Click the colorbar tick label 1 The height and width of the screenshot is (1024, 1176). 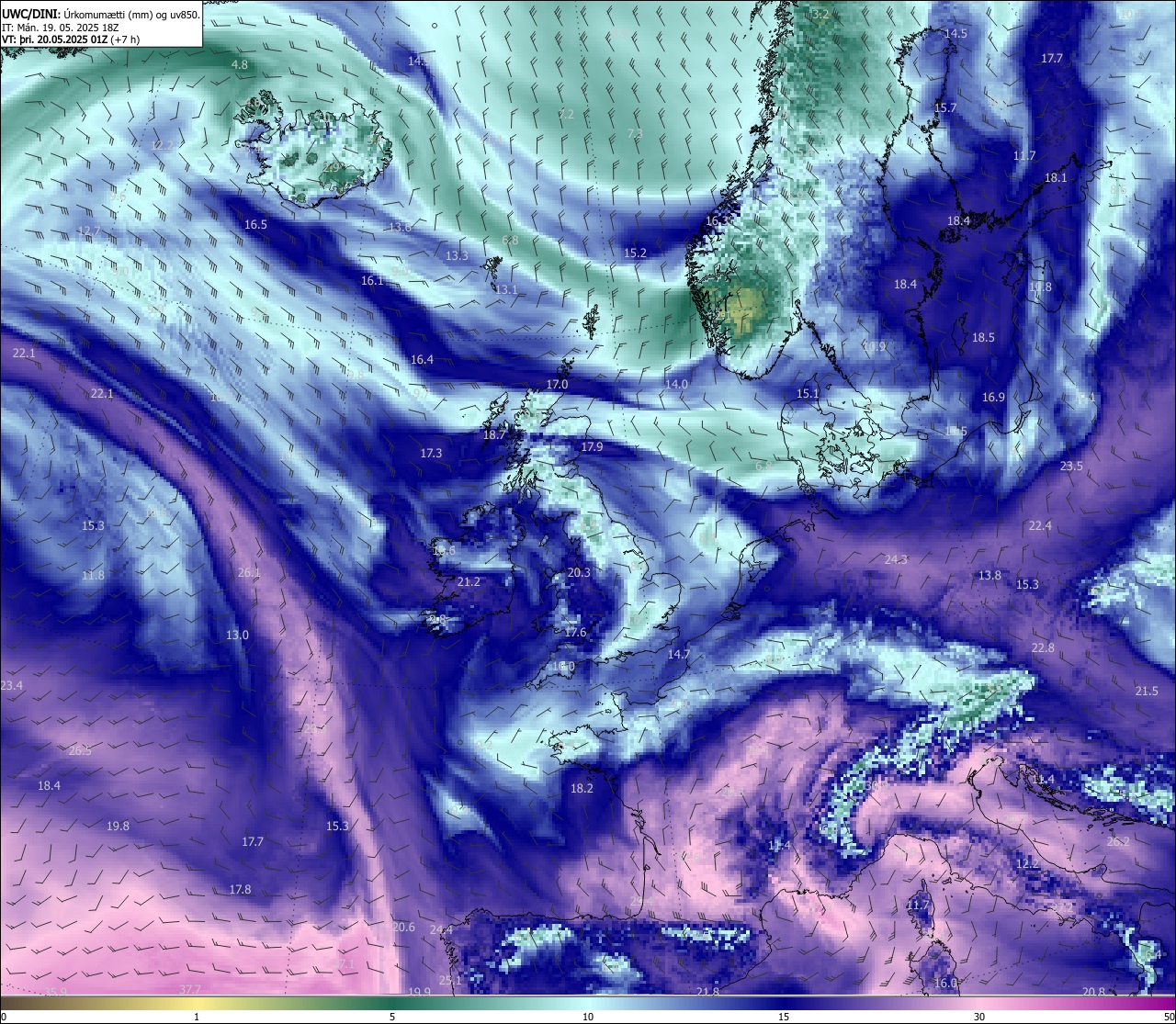click(197, 1017)
